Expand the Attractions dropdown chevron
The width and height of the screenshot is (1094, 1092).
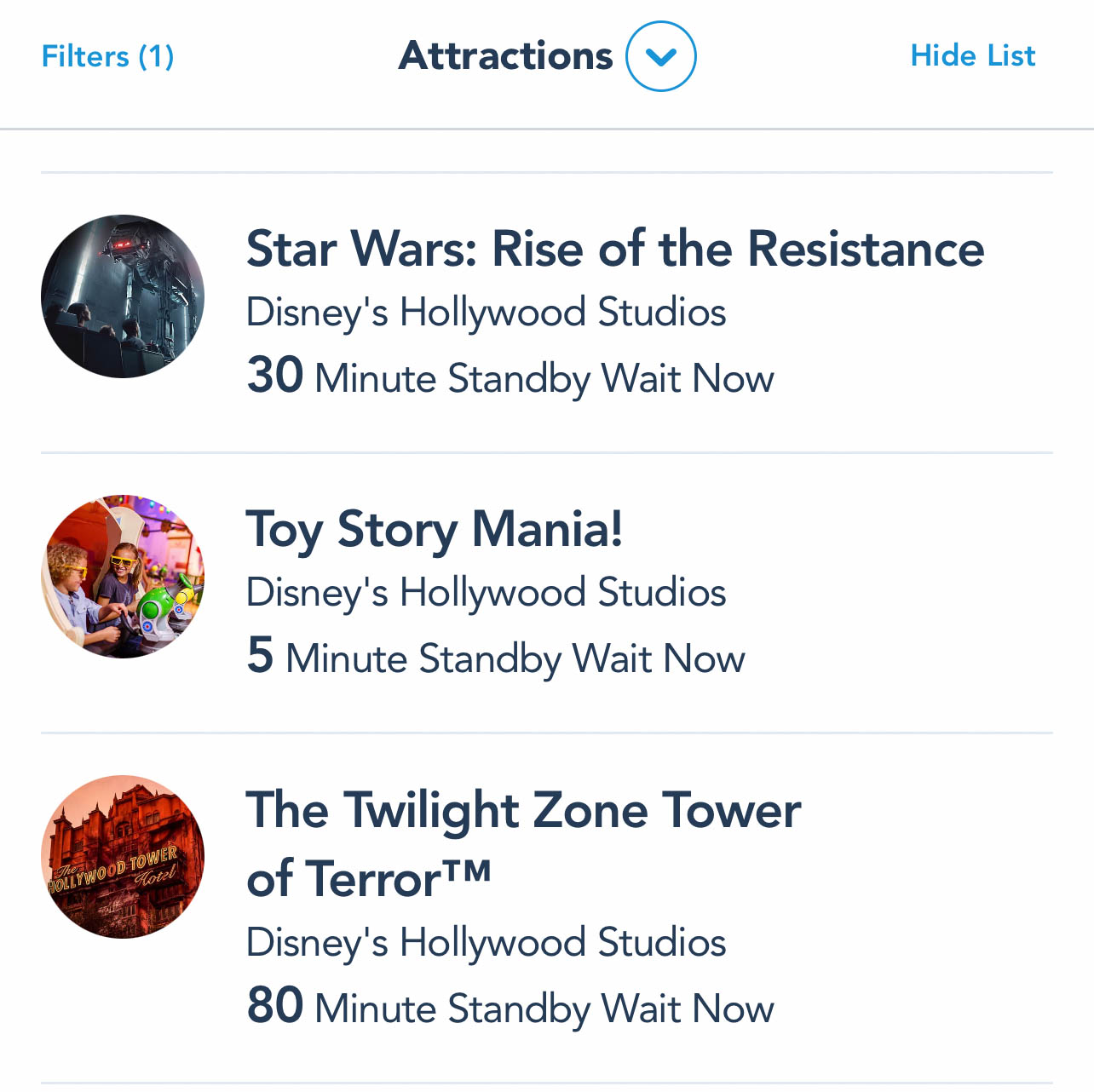coord(660,56)
